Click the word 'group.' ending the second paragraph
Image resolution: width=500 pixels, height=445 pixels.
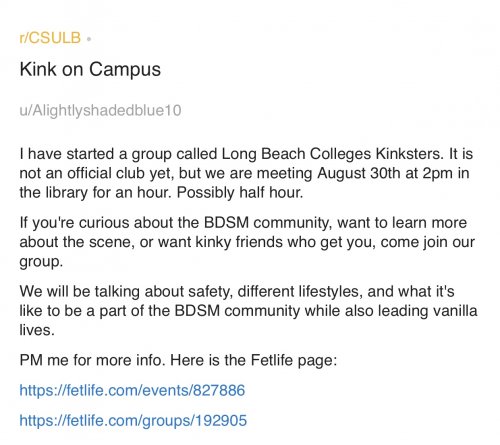pos(41,262)
